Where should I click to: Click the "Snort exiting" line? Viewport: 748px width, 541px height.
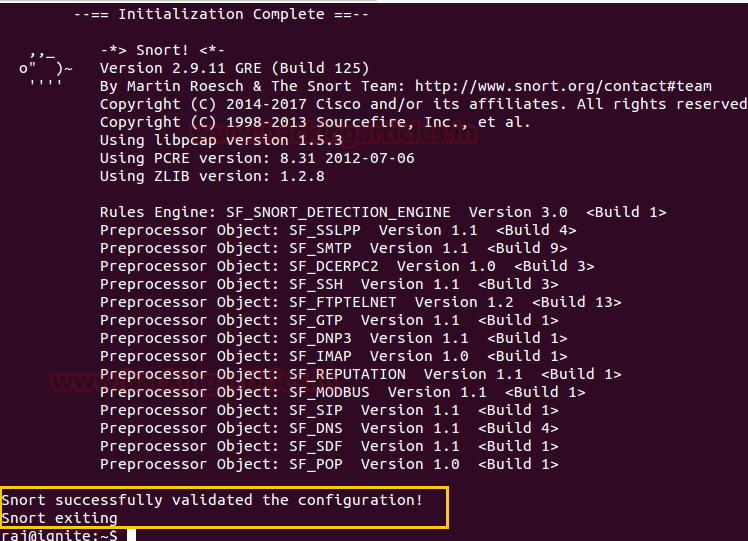59,517
